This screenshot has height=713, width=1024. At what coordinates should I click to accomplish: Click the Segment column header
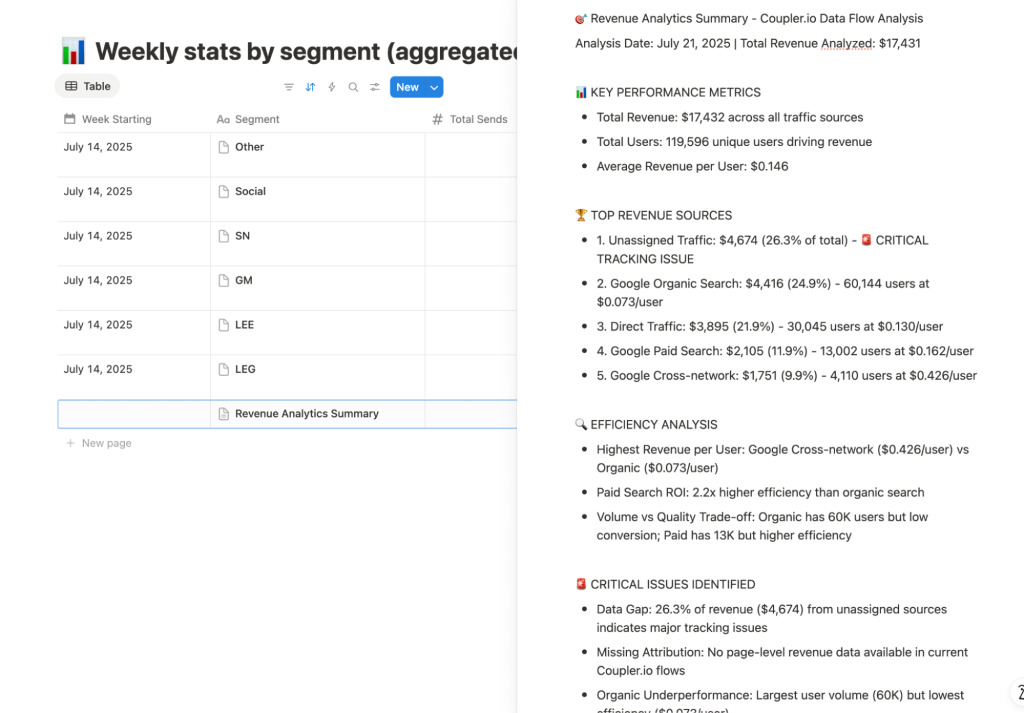click(x=248, y=119)
